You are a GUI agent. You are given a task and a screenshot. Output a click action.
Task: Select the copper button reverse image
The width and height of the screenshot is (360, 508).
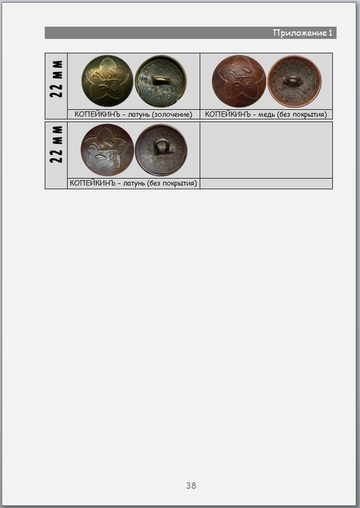295,81
